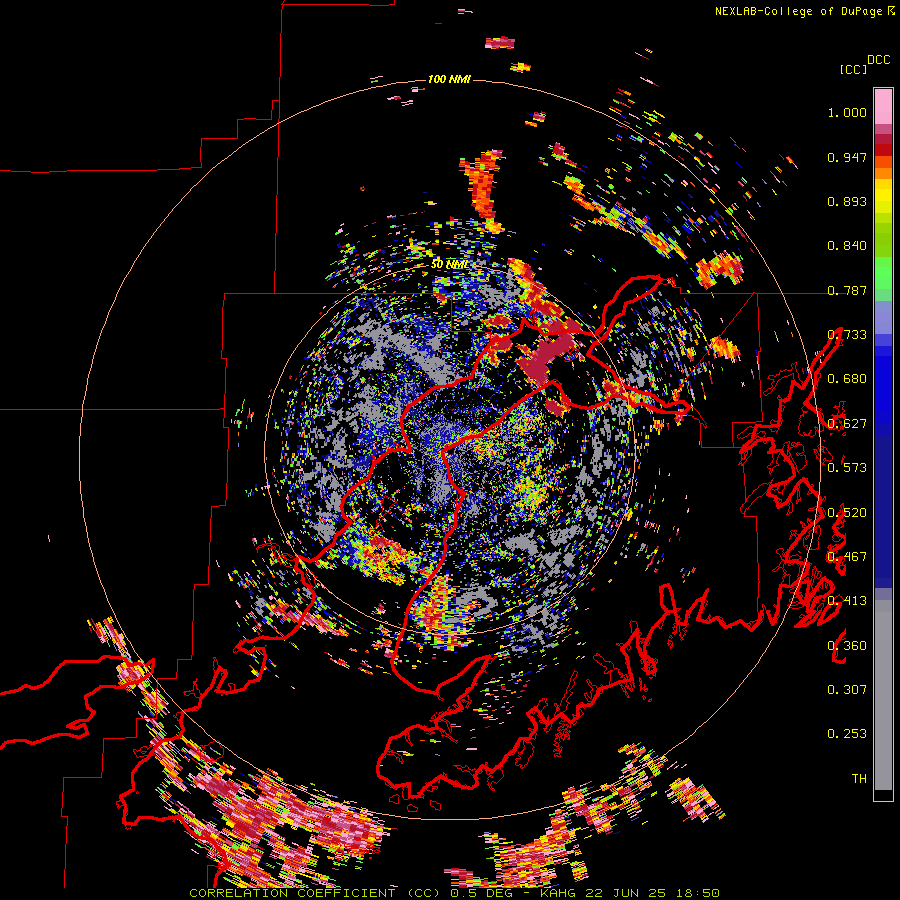The width and height of the screenshot is (900, 900).
Task: Click the DCC label above the color scale
Action: pos(879,60)
